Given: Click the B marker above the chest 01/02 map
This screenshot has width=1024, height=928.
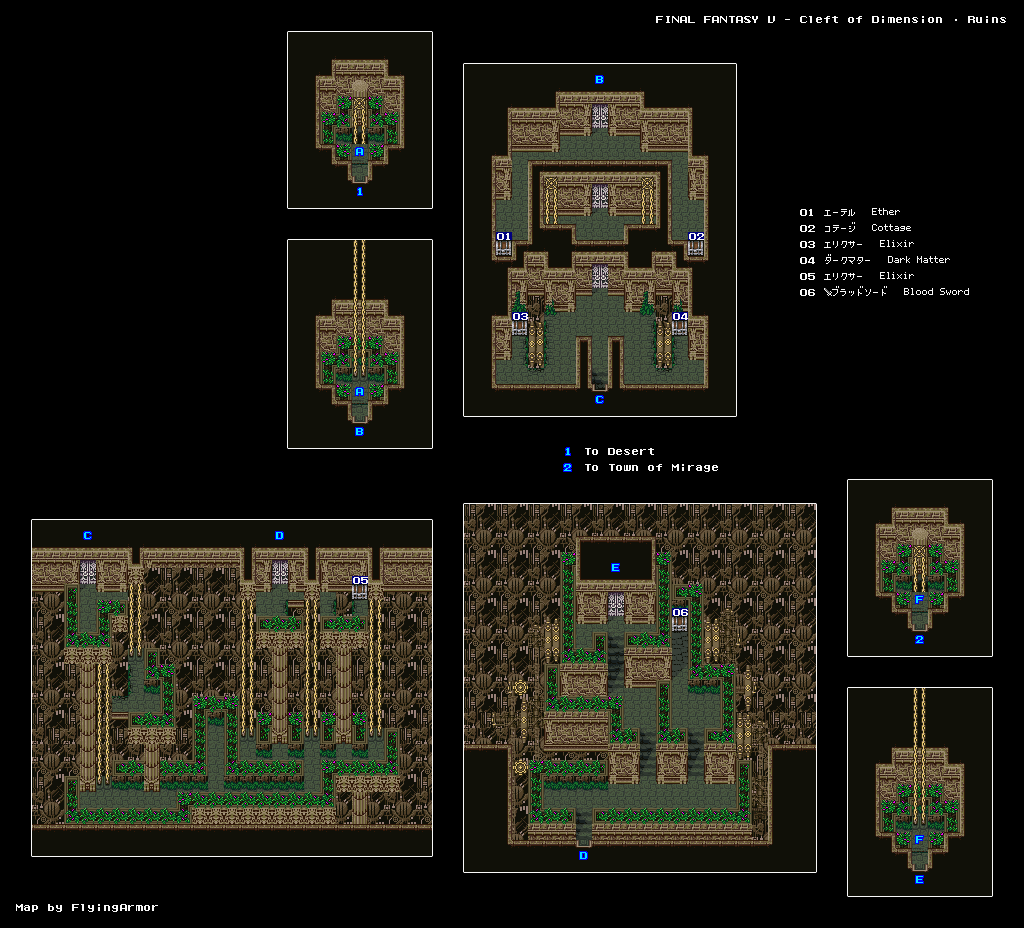Looking at the screenshot, I should tap(600, 80).
